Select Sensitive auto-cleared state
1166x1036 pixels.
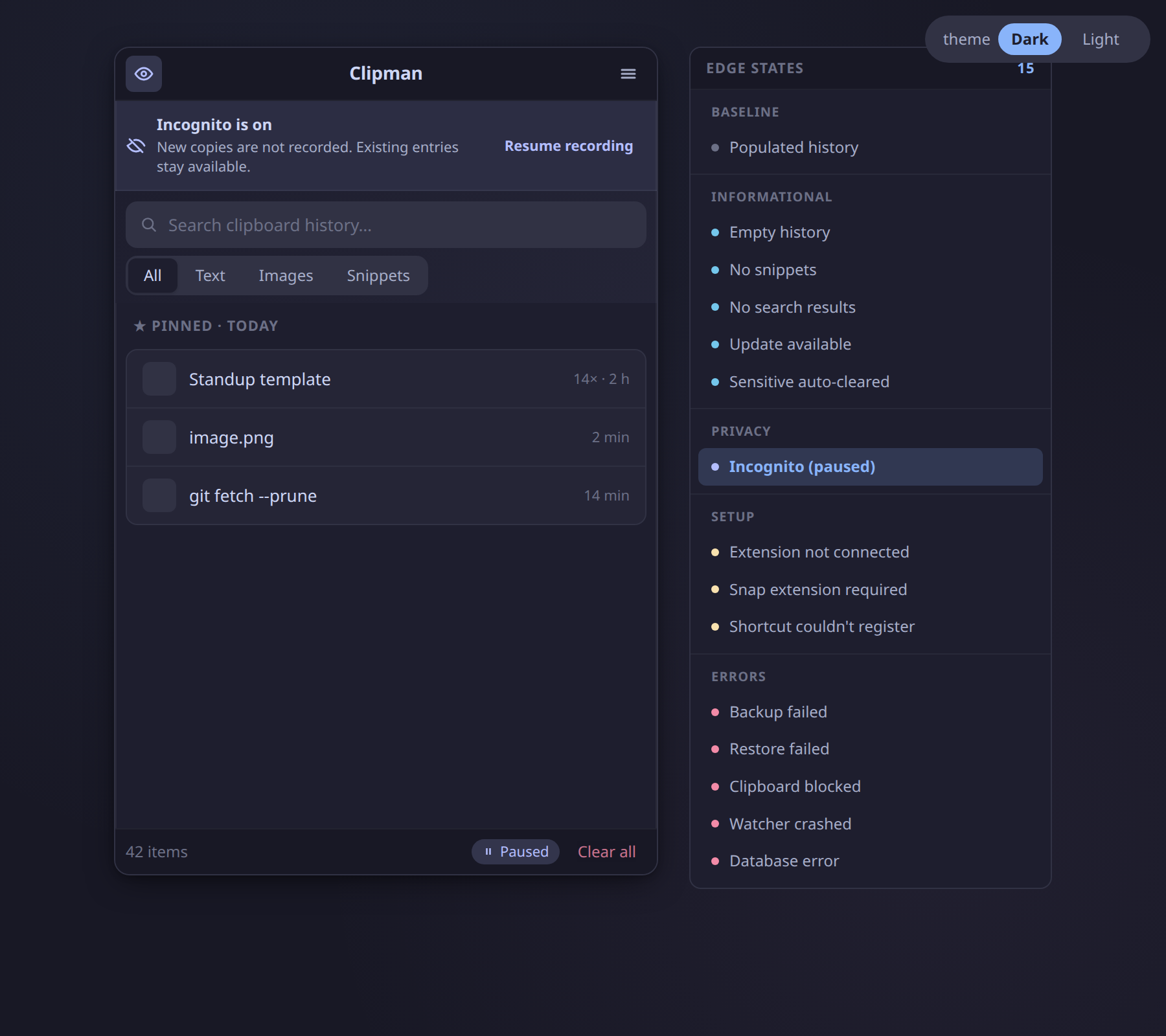click(x=870, y=382)
